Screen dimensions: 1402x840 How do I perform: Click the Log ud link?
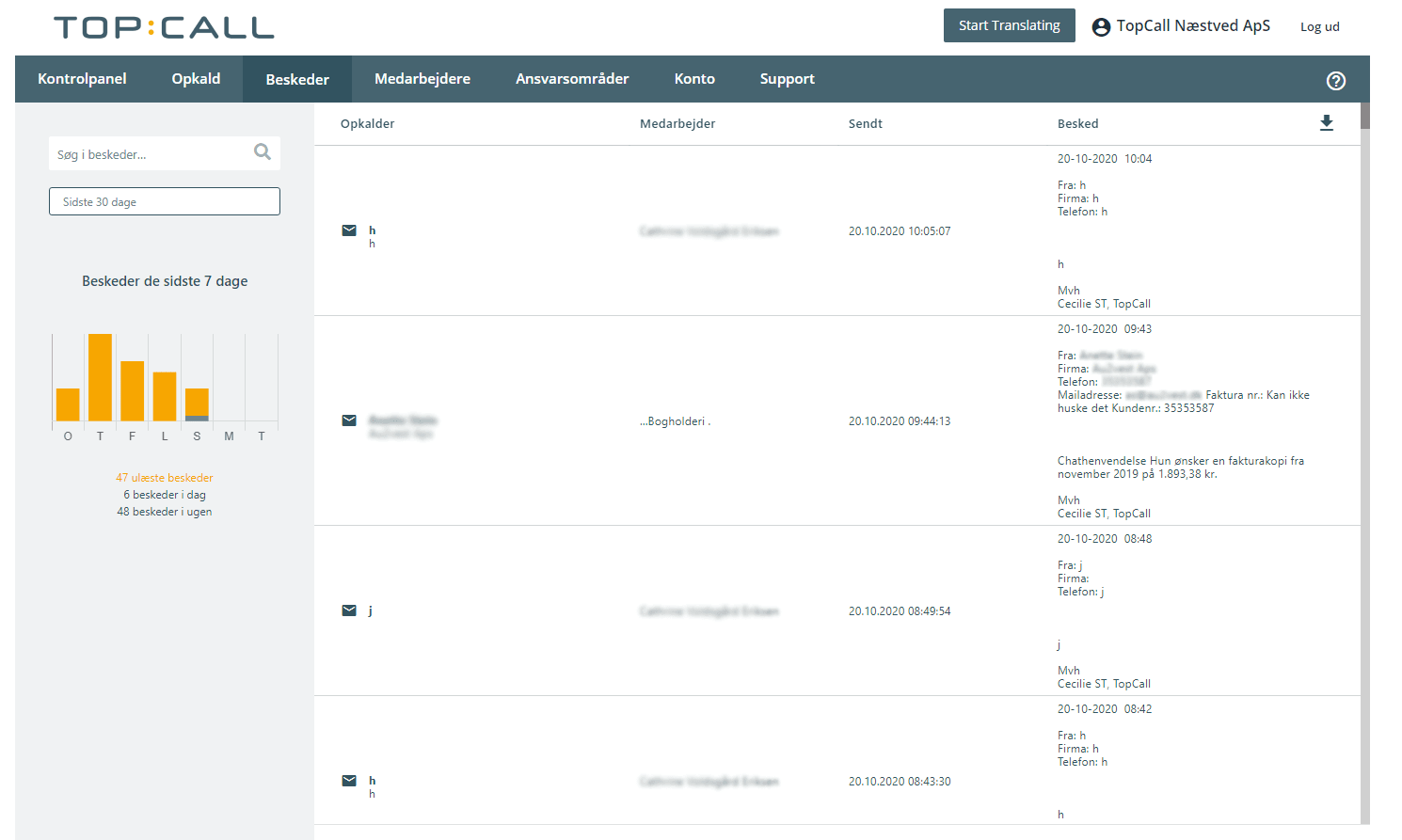pyautogui.click(x=1320, y=27)
